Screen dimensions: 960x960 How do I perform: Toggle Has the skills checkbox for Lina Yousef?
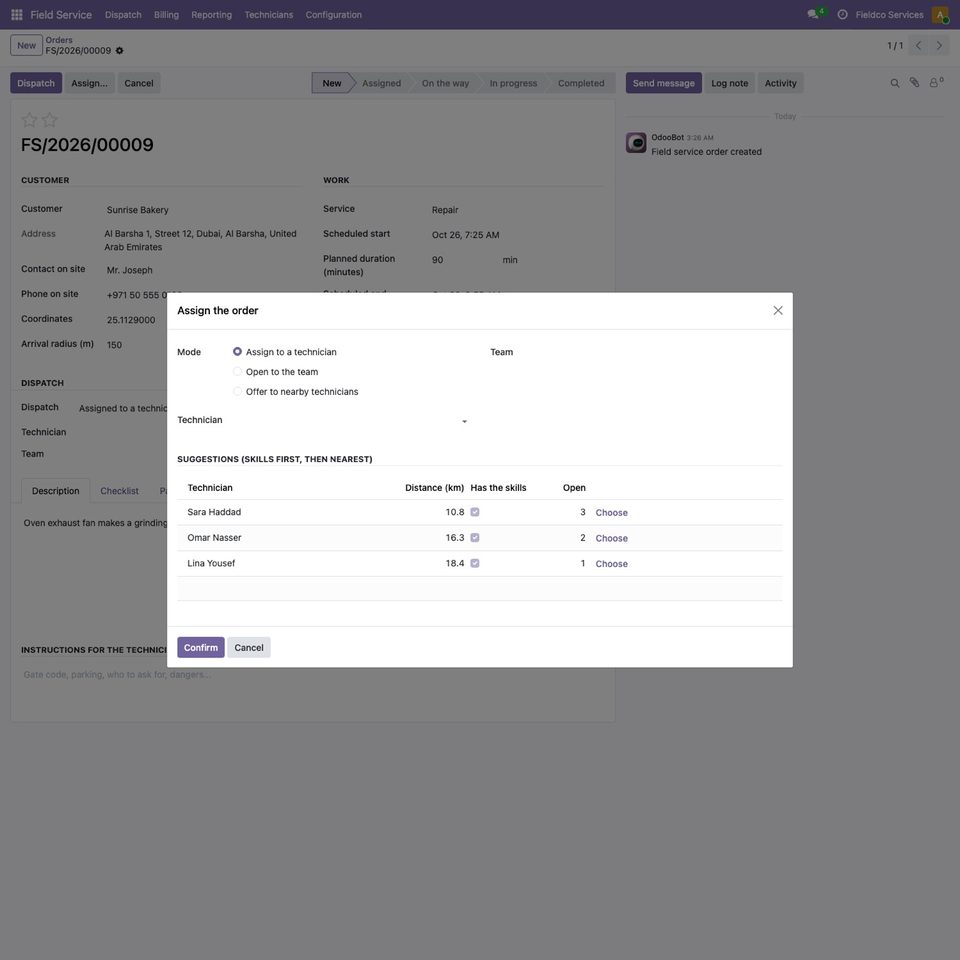click(x=475, y=563)
